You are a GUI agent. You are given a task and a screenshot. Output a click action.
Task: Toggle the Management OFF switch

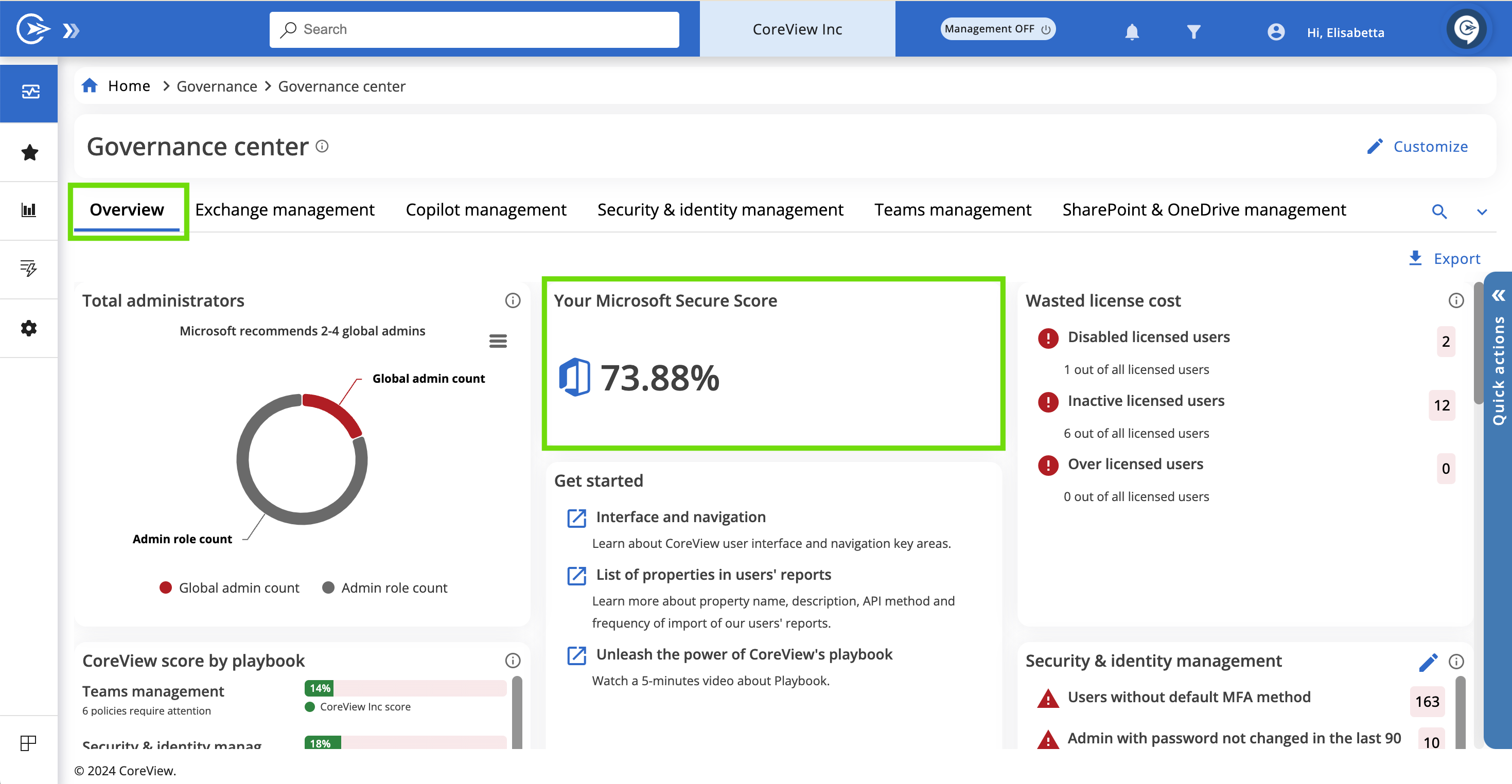(997, 29)
